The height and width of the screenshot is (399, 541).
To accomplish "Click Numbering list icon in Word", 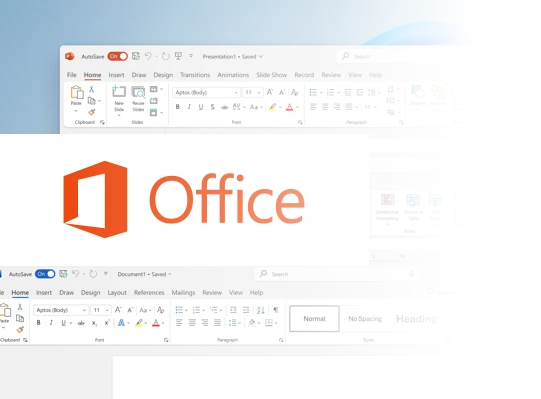I will [x=196, y=310].
